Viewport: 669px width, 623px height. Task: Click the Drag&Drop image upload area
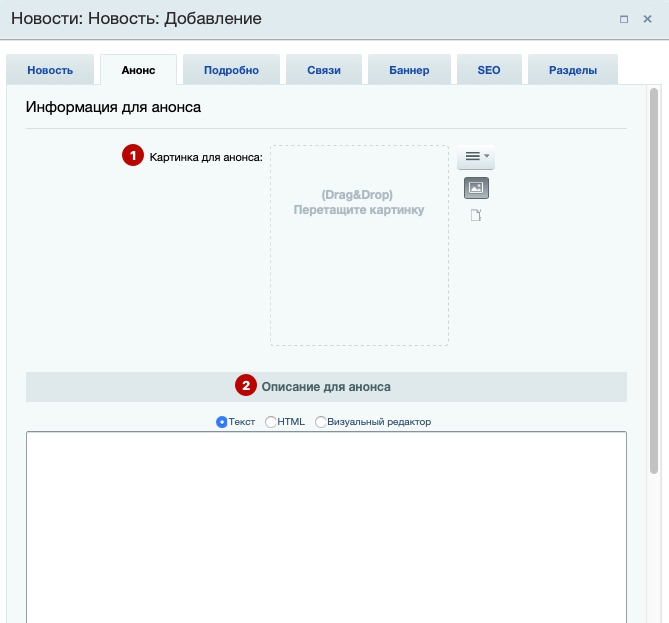pos(359,245)
